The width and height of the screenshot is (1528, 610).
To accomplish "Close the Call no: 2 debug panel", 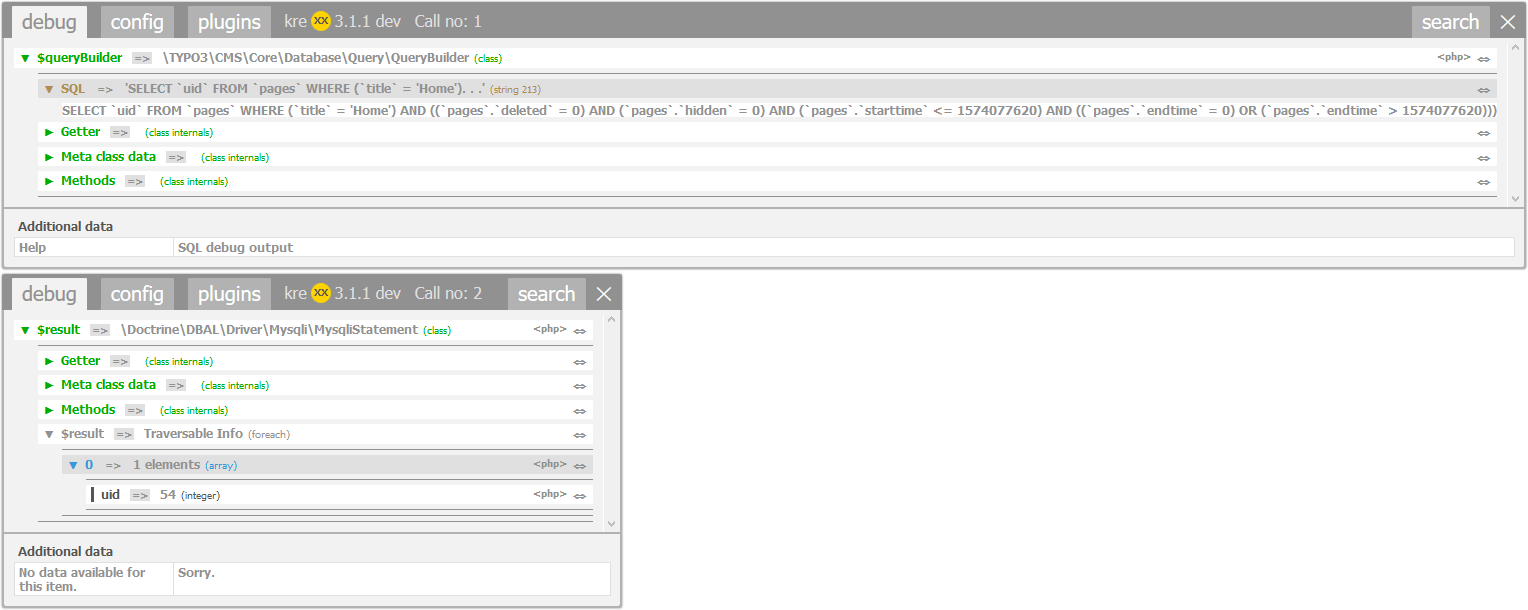I will coord(603,294).
